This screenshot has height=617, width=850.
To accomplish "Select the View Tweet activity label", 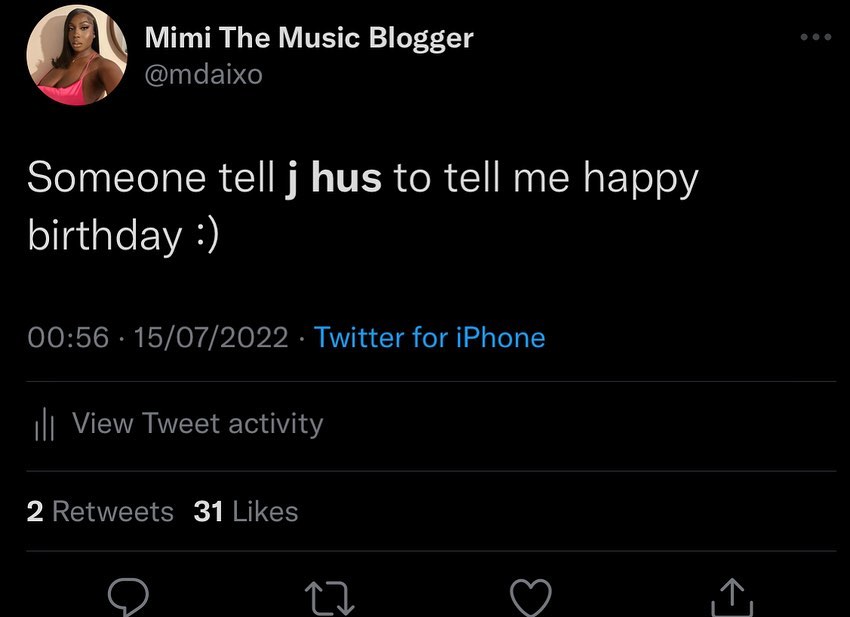I will 198,423.
